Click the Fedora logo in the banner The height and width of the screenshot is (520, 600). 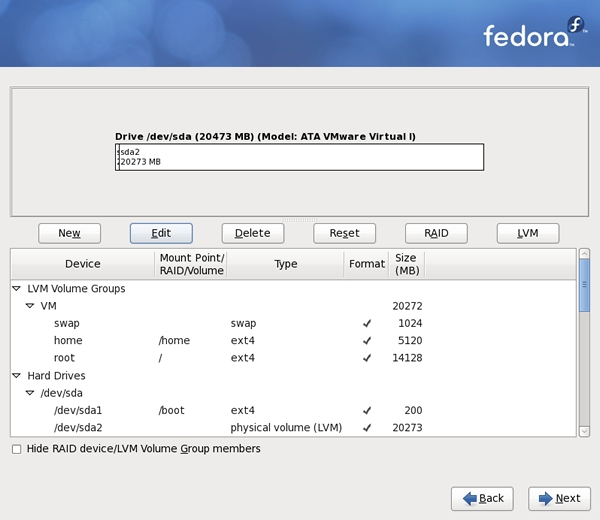click(535, 32)
